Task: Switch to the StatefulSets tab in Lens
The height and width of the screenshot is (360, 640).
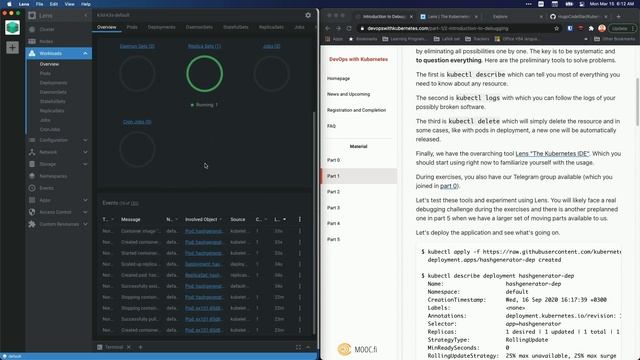Action: coord(236,27)
